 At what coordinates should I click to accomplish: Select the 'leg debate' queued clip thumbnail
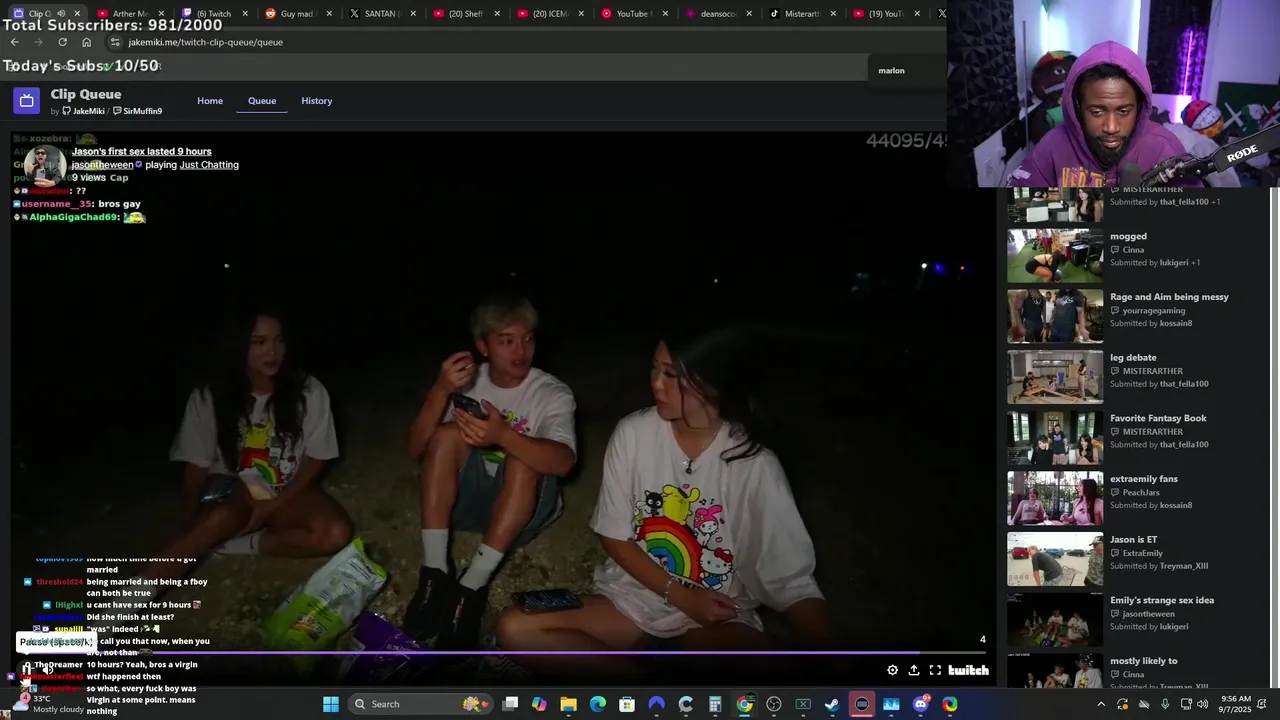tap(1055, 377)
